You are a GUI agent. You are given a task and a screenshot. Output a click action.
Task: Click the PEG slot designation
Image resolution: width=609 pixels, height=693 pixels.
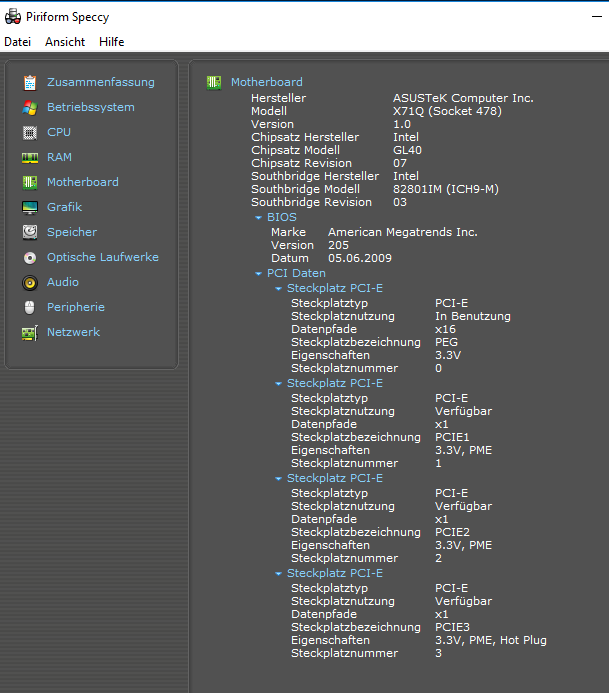446,342
